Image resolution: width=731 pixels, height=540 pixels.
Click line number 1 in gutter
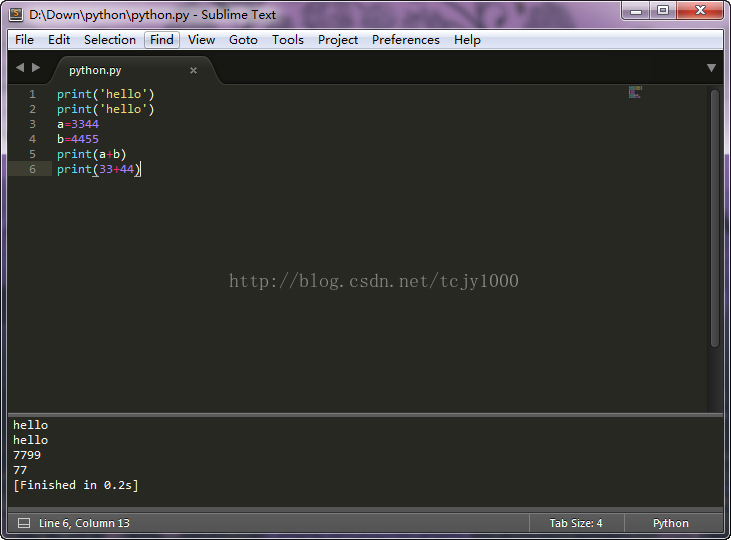click(32, 94)
